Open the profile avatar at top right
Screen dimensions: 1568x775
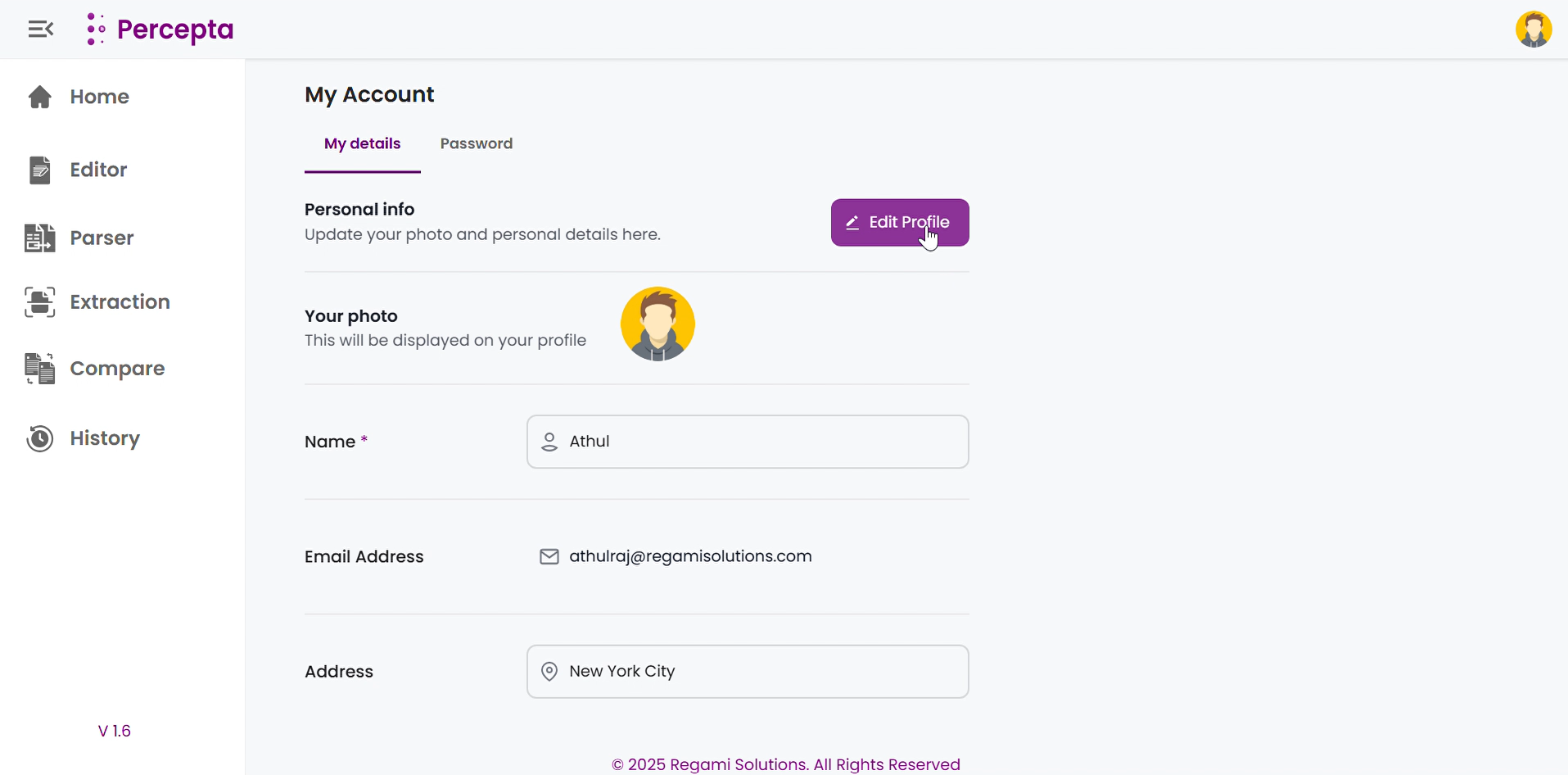click(x=1534, y=29)
